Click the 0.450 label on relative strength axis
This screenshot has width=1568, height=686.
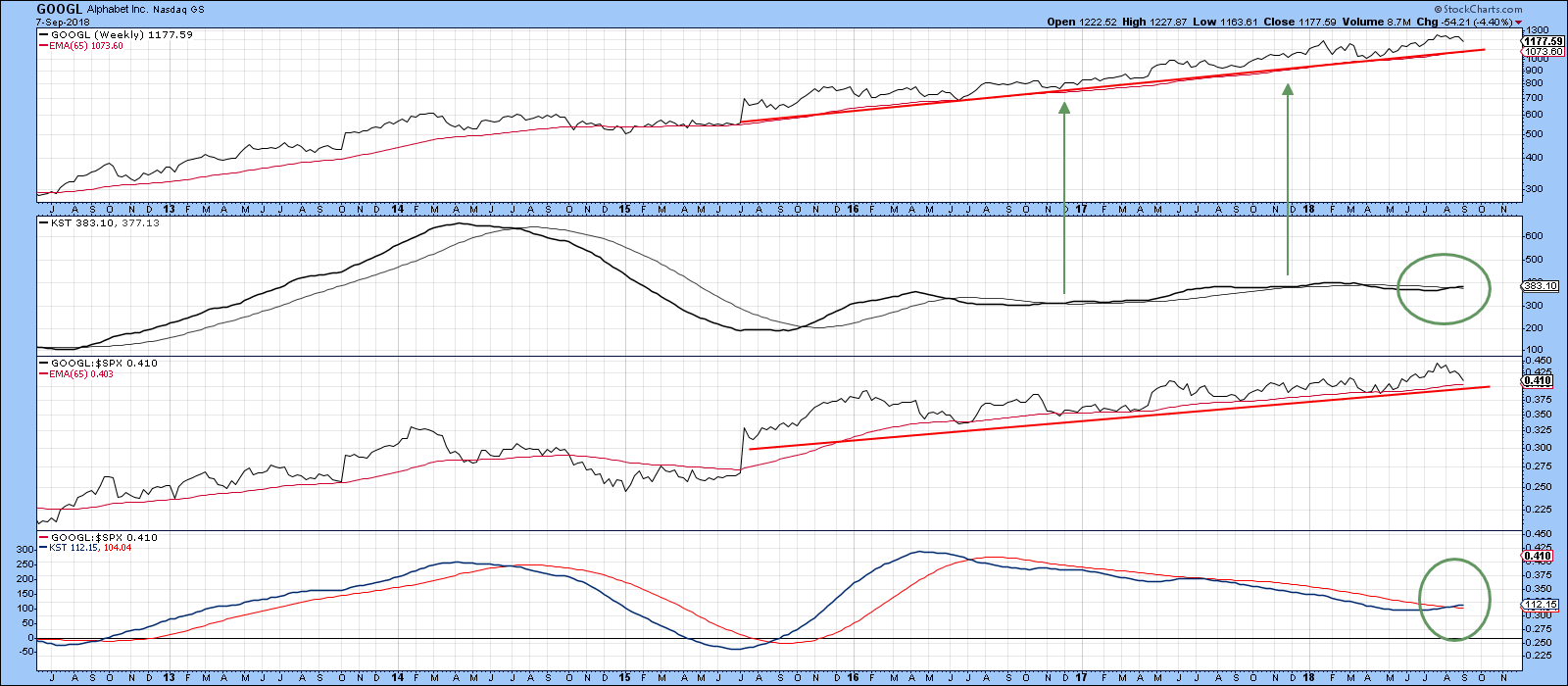(x=1538, y=361)
